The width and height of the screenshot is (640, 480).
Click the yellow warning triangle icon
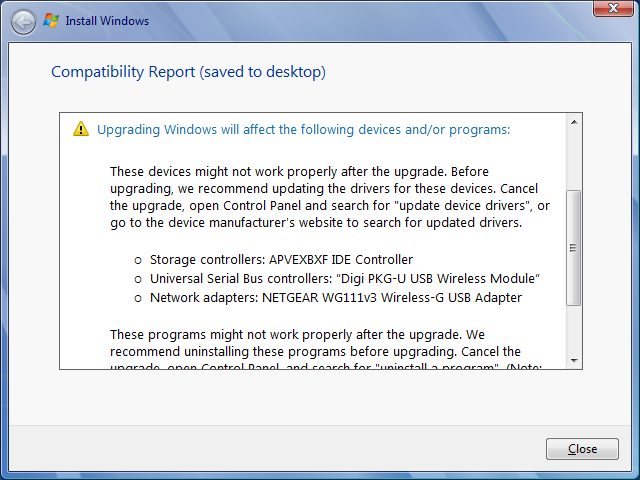[81, 129]
